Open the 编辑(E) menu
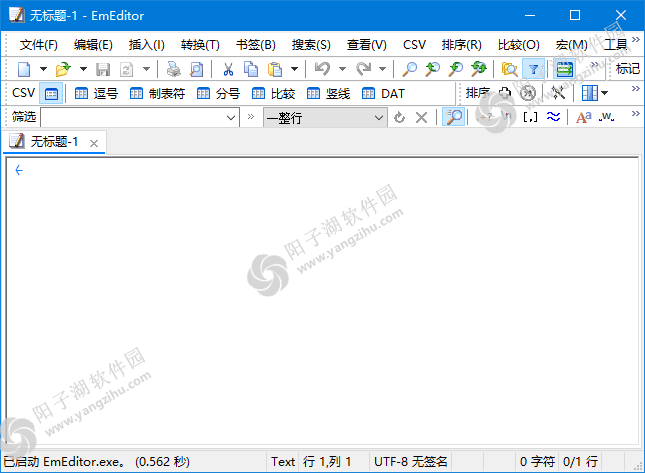Image resolution: width=645 pixels, height=473 pixels. pyautogui.click(x=93, y=44)
